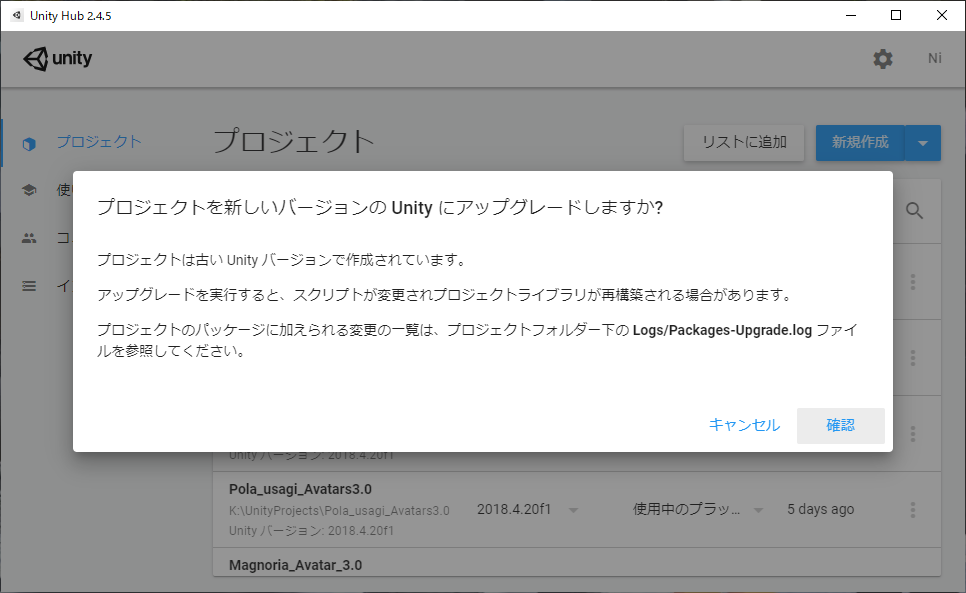Image resolution: width=966 pixels, height=593 pixels.
Task: Click the search magnifier icon
Action: 914,211
